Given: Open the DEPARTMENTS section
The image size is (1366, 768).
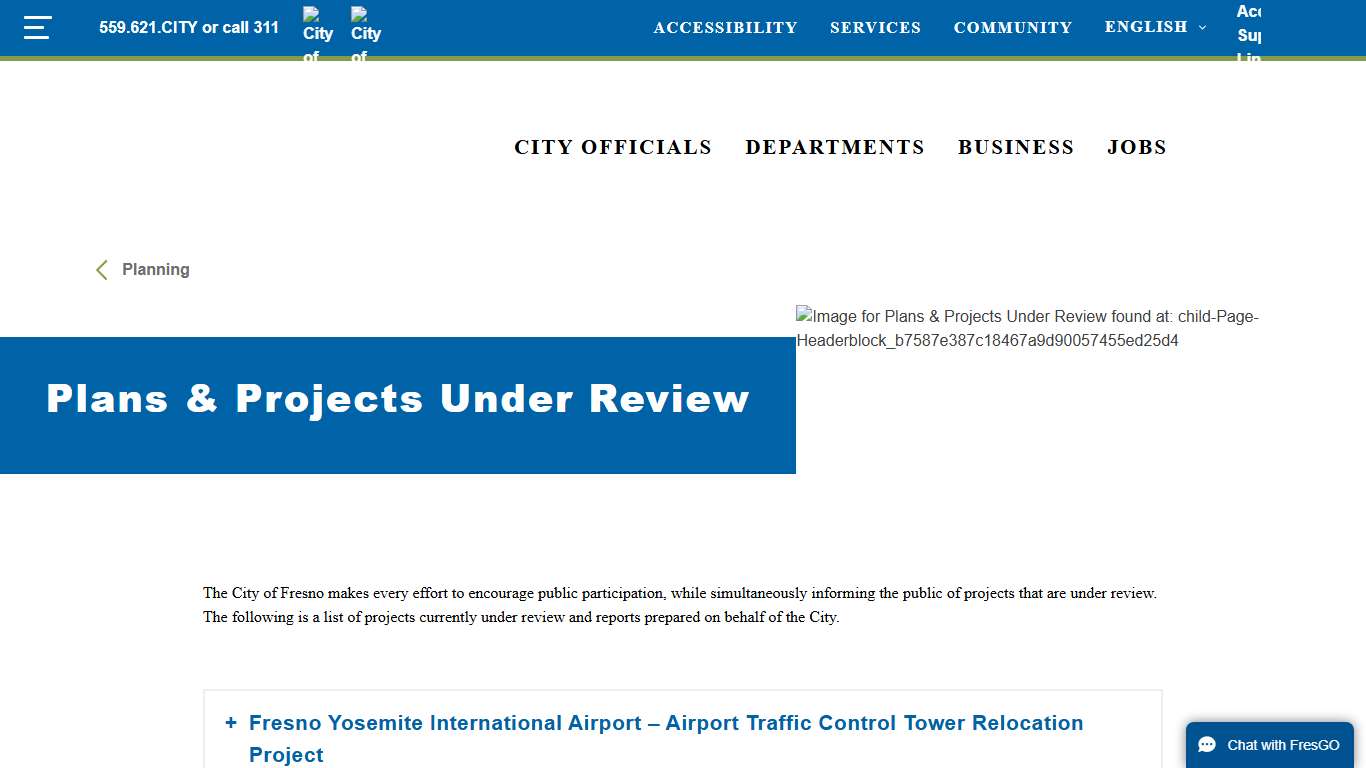Looking at the screenshot, I should 835,147.
